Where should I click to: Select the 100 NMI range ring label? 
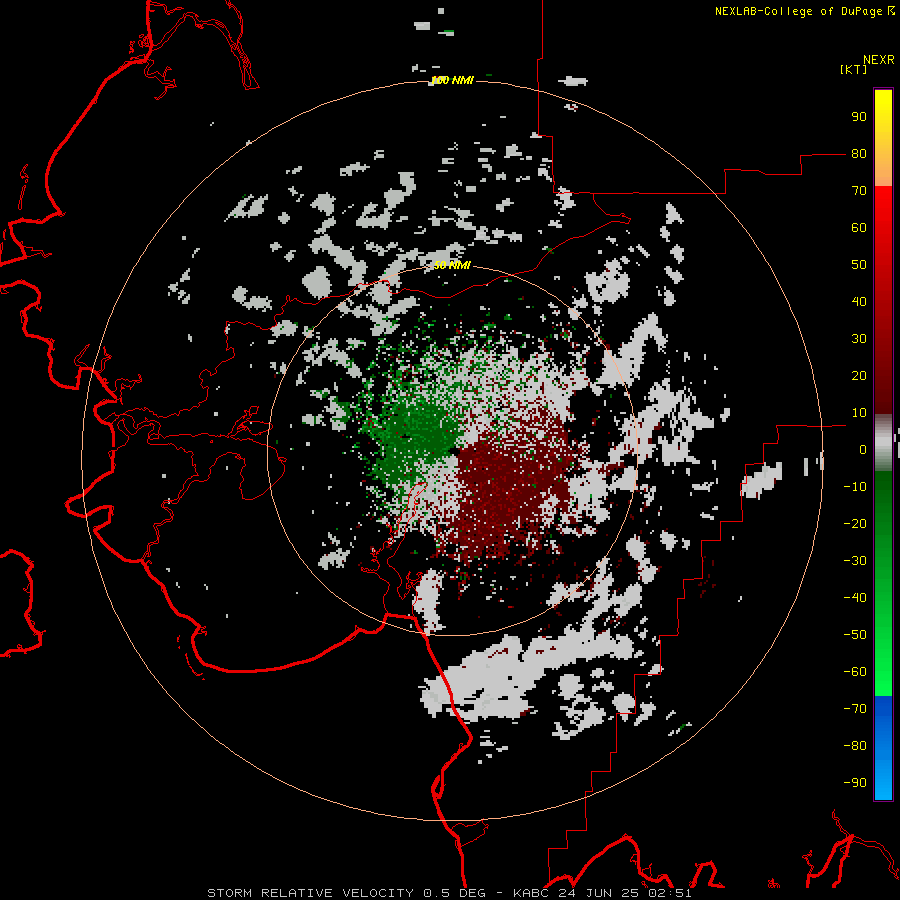pyautogui.click(x=452, y=80)
